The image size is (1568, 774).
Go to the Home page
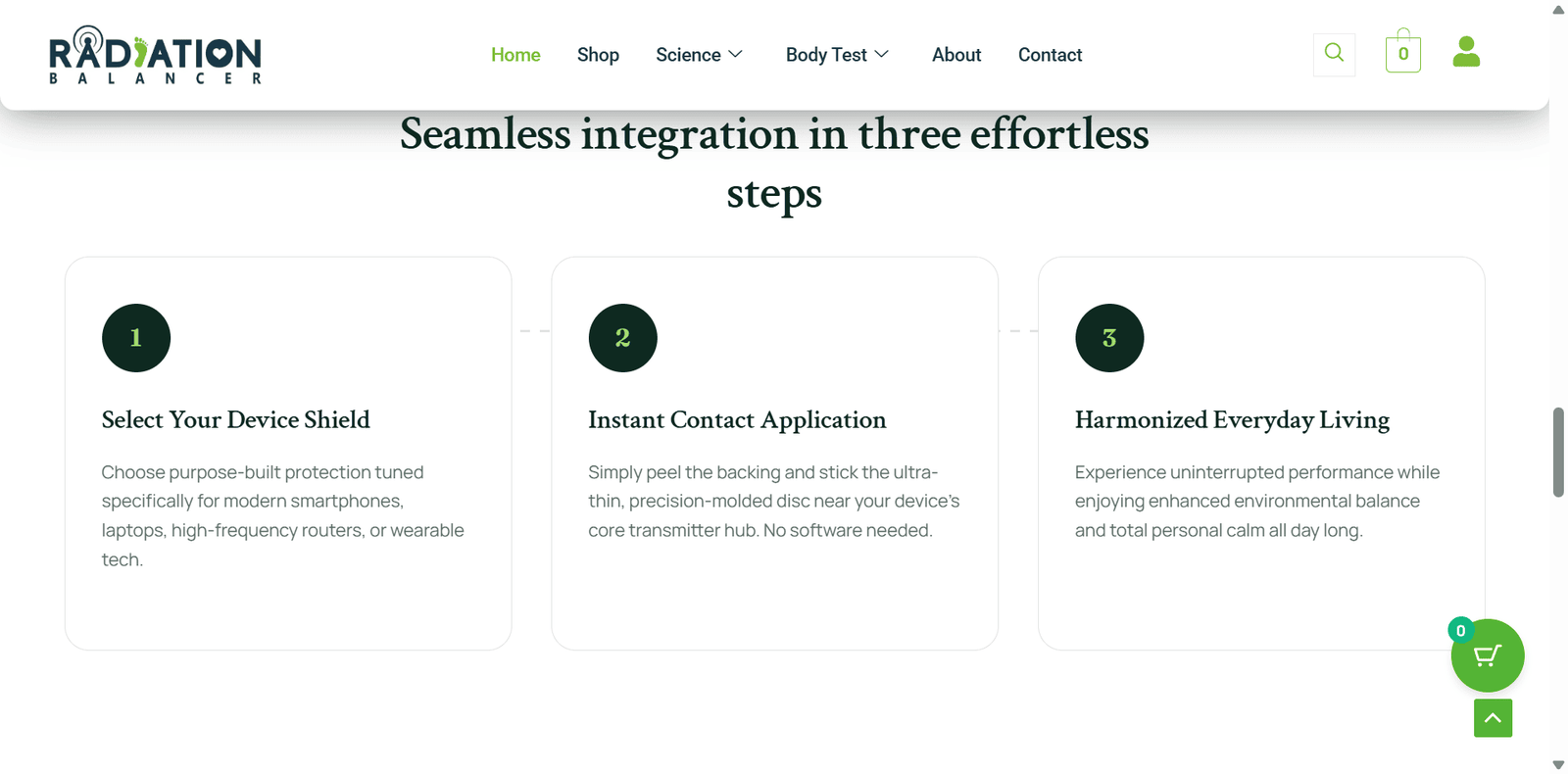point(515,55)
